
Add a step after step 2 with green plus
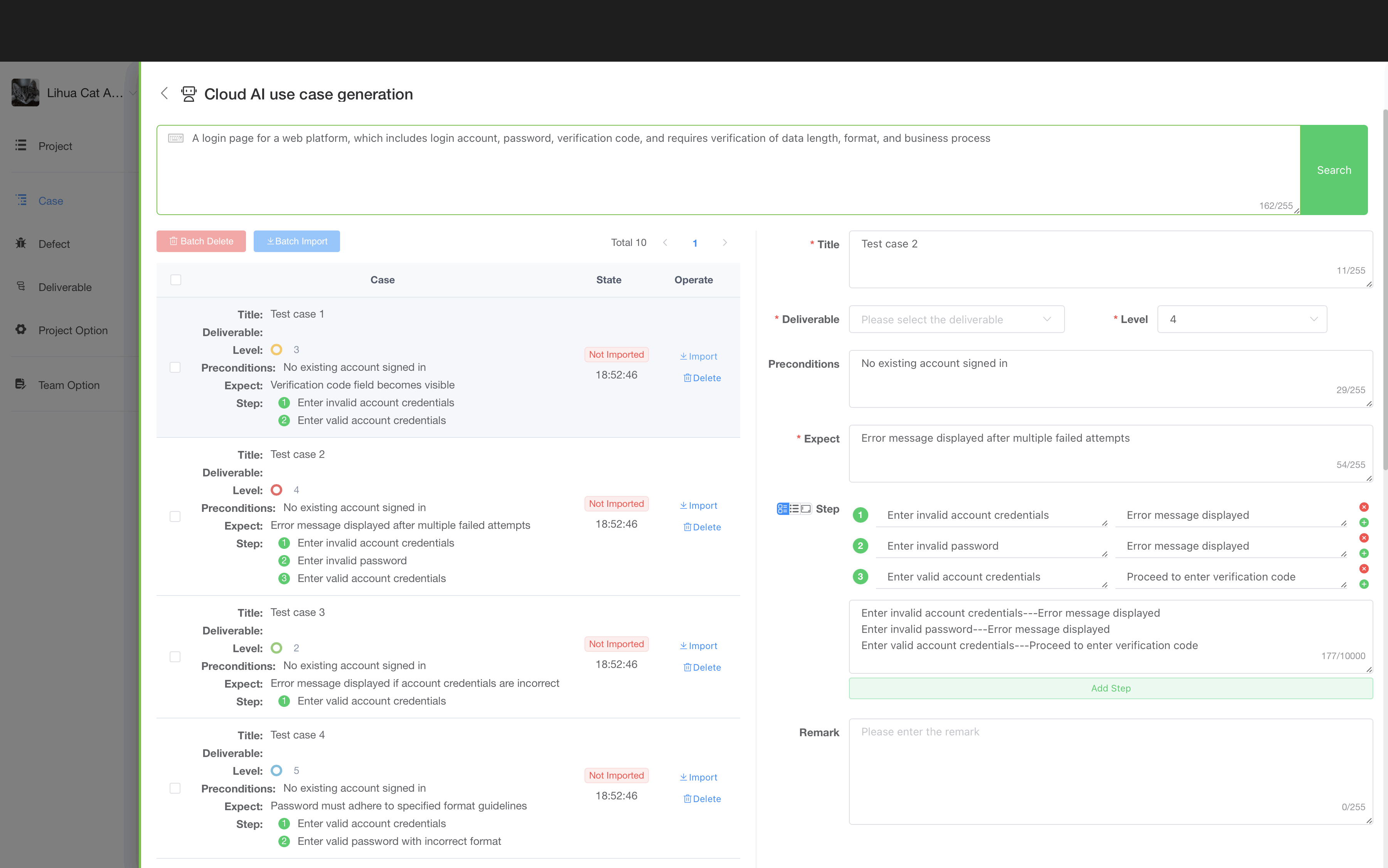click(x=1364, y=553)
